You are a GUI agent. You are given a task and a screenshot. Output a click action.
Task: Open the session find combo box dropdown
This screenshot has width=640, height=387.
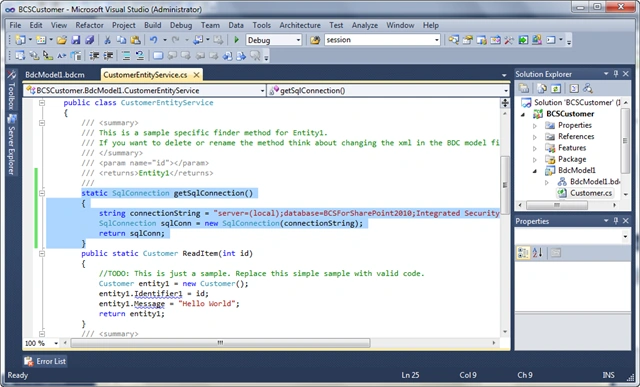437,40
